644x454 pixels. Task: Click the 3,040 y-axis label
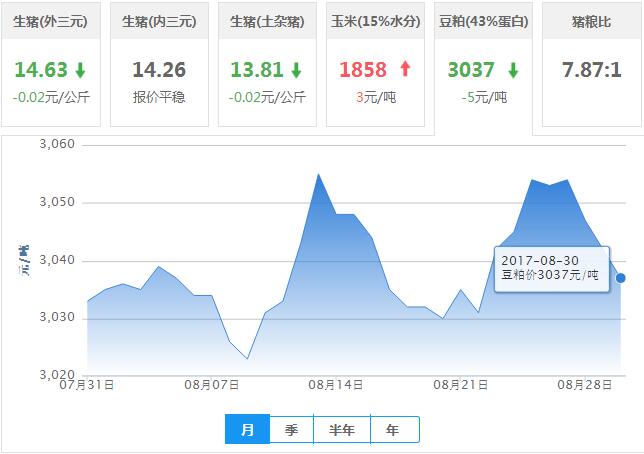pyautogui.click(x=57, y=260)
